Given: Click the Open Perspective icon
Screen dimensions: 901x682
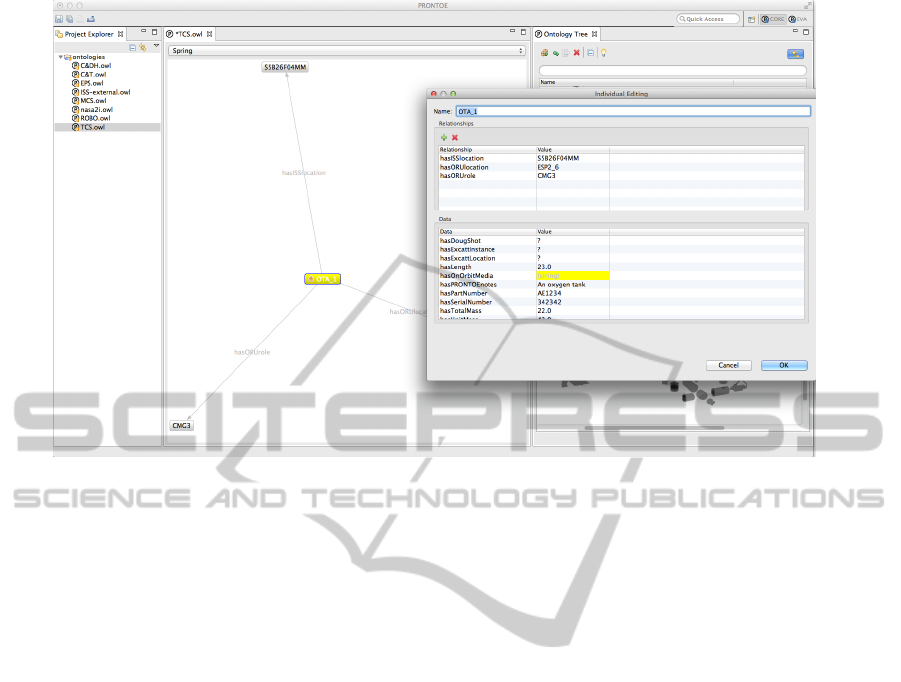Looking at the screenshot, I should (x=751, y=19).
